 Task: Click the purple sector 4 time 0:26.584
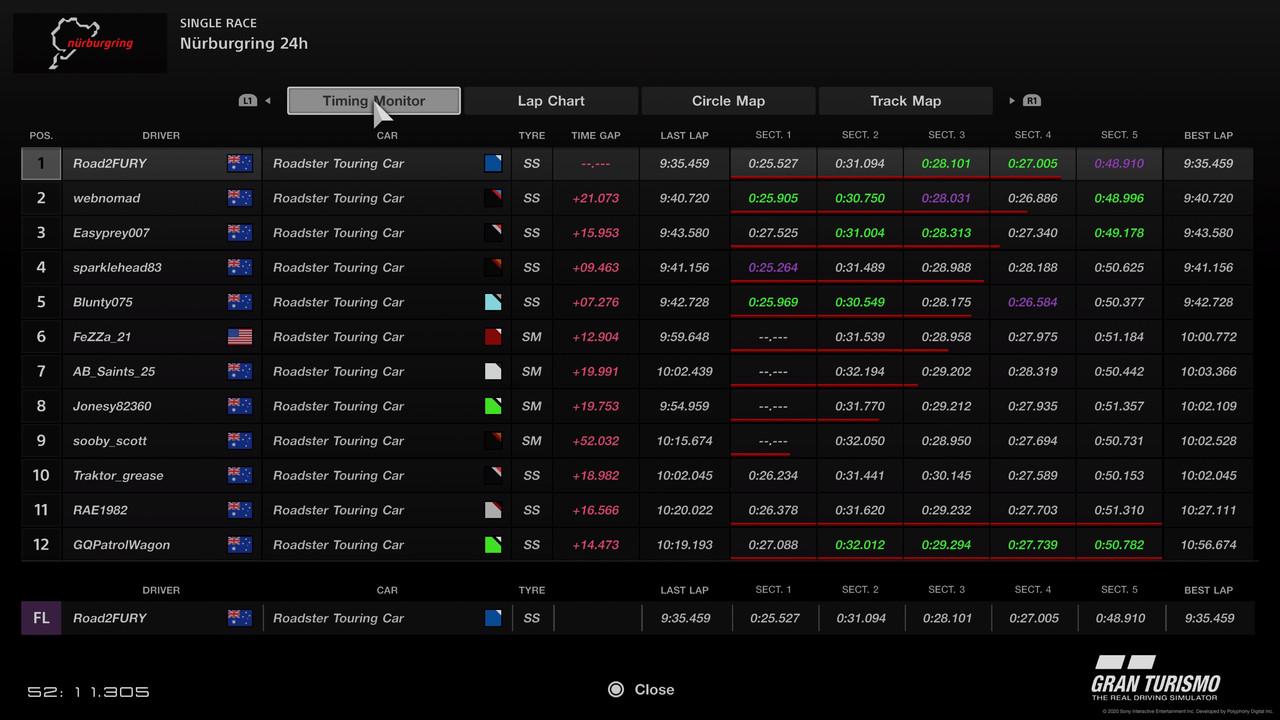pyautogui.click(x=1033, y=302)
